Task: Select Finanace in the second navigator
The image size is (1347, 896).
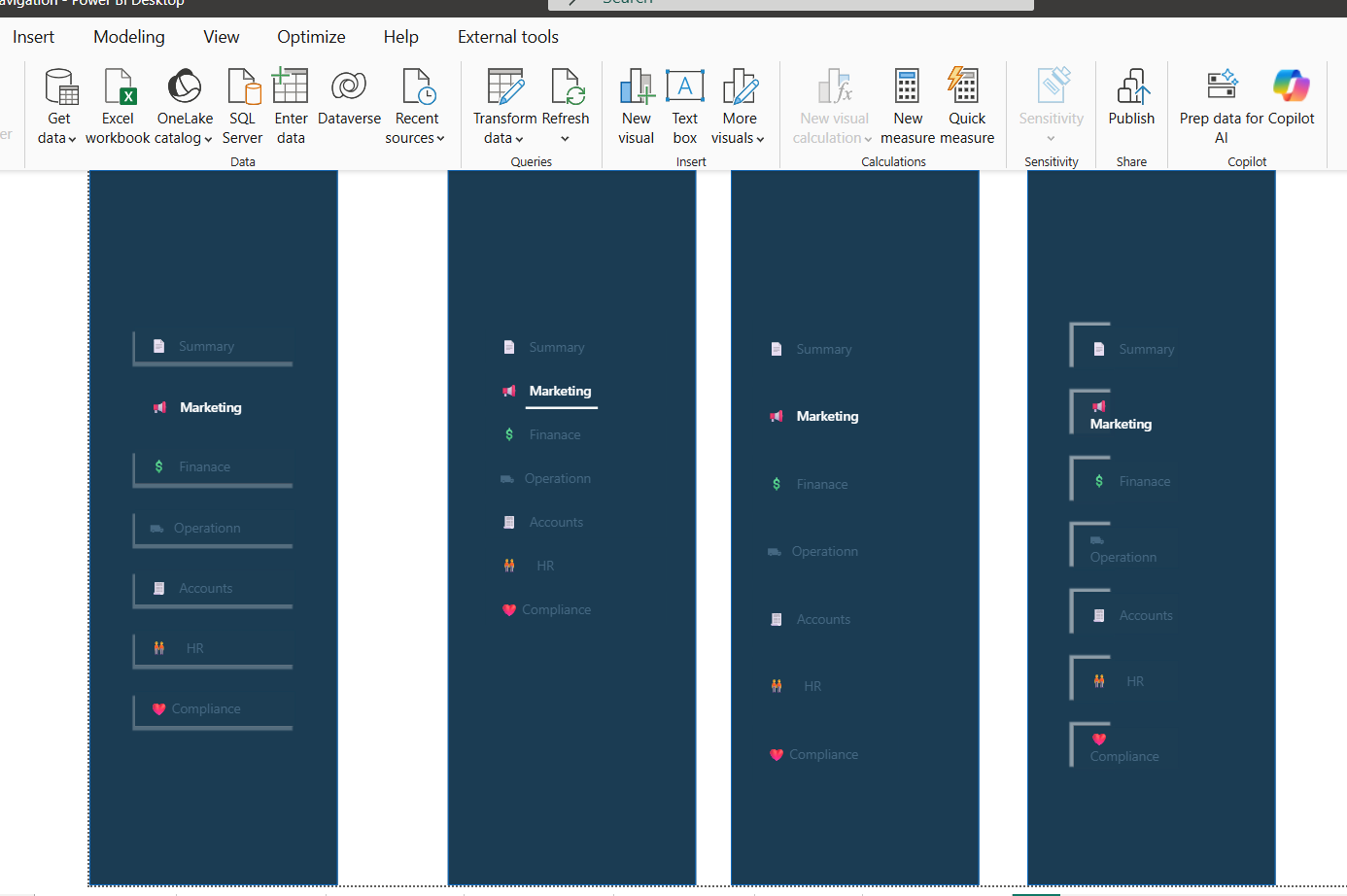Action: point(555,434)
